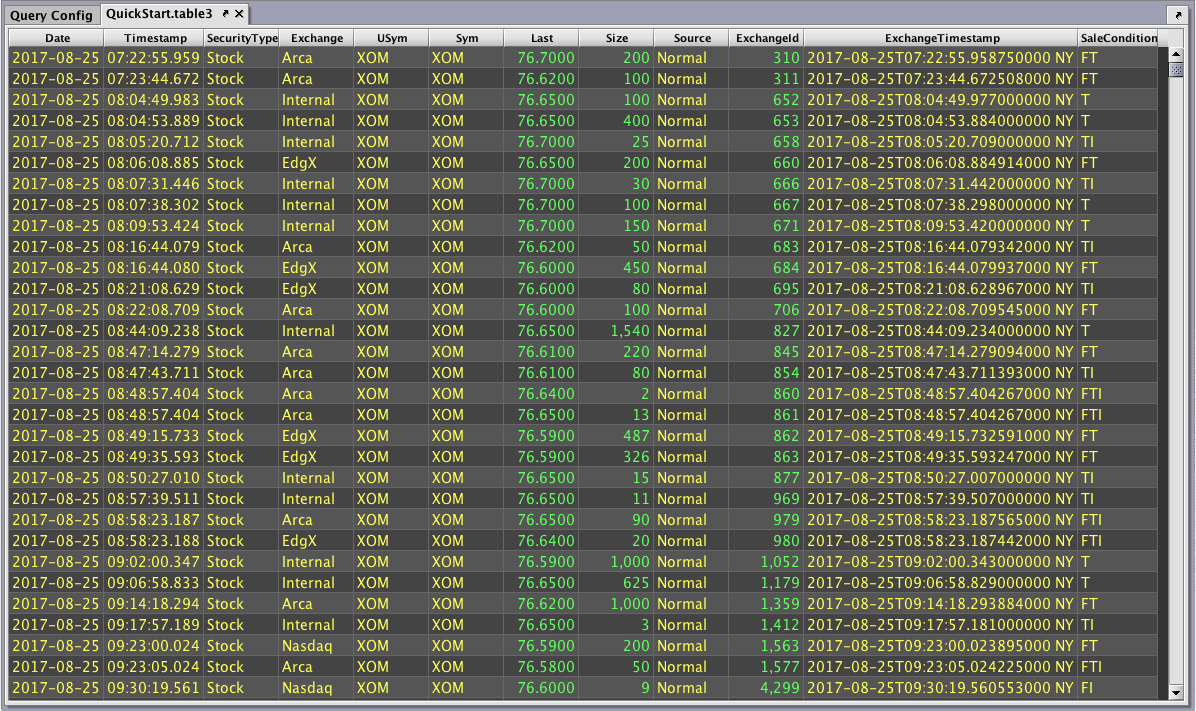Switch to the Query Config tab
1196x711 pixels.
tap(51, 15)
